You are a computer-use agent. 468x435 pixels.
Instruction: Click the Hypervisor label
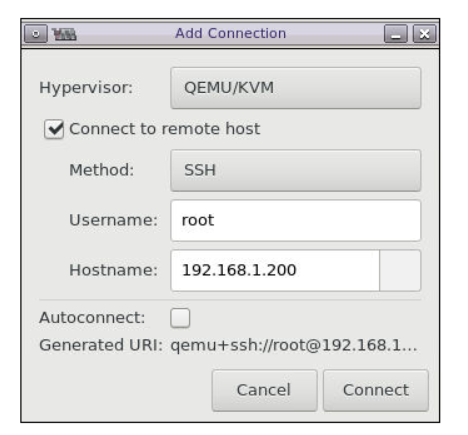pos(86,88)
